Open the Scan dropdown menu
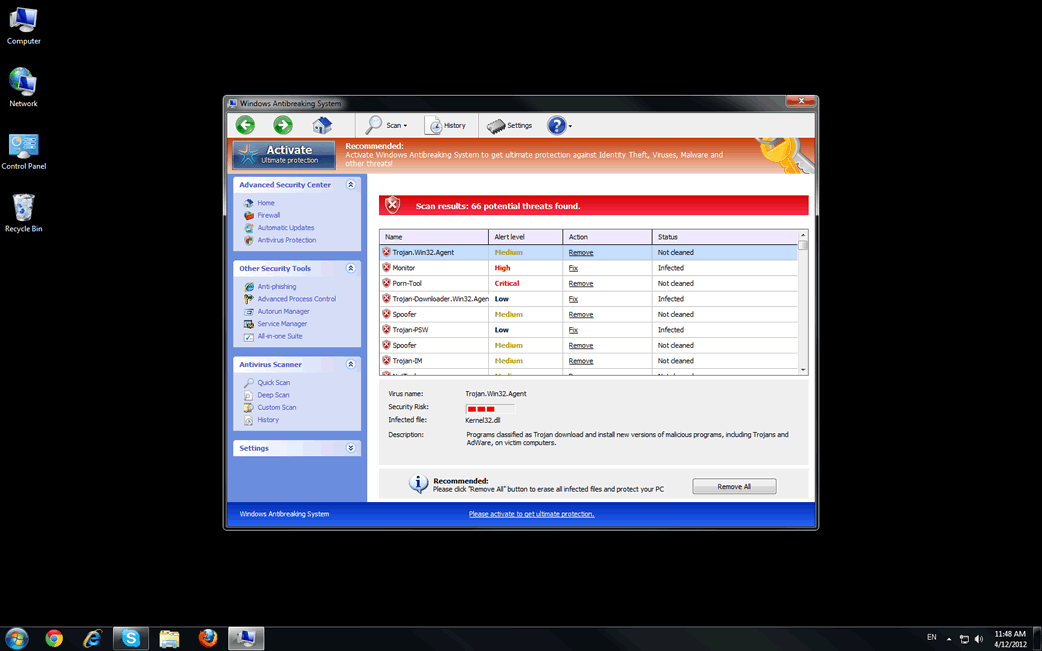 (x=387, y=125)
